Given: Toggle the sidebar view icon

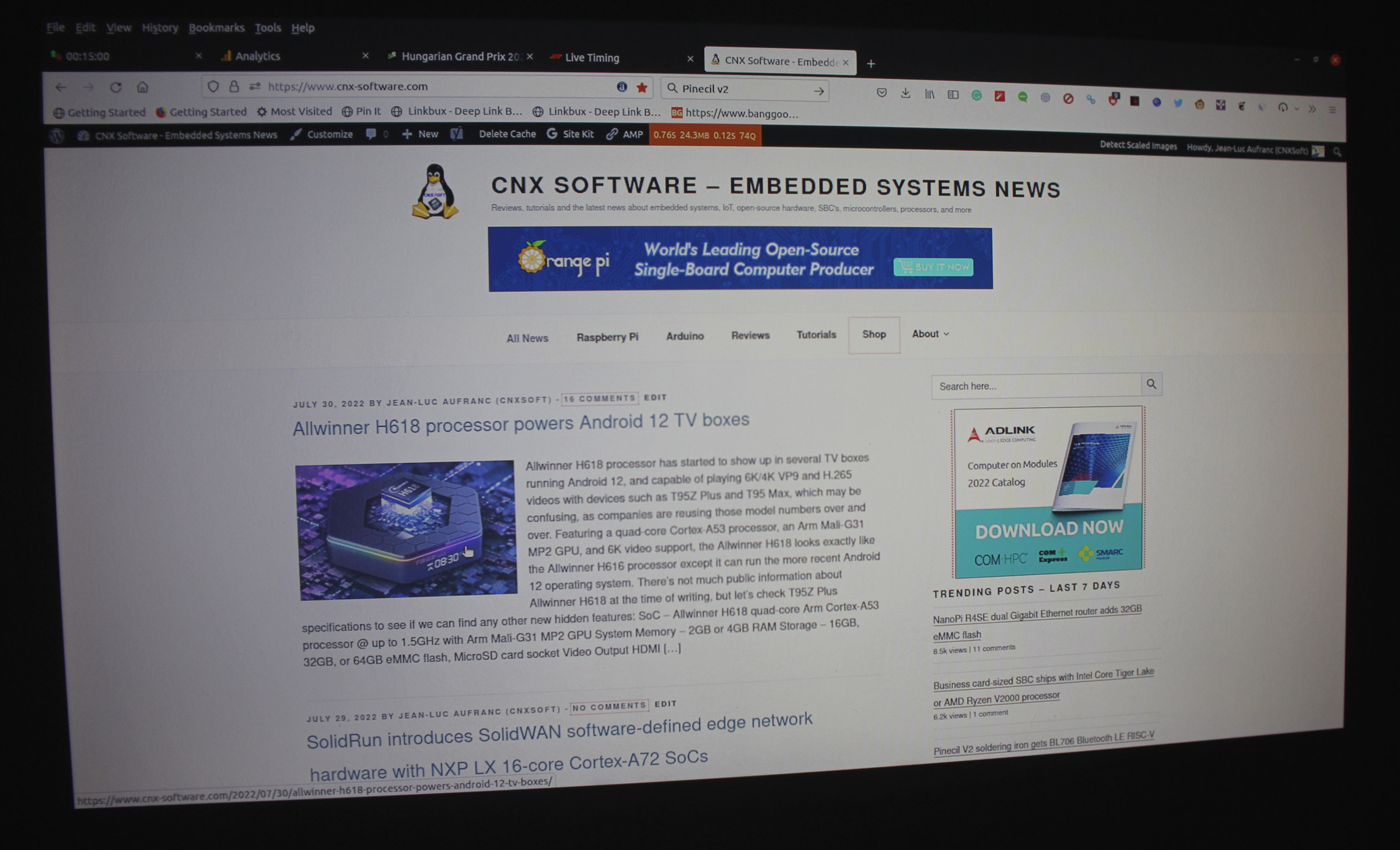Looking at the screenshot, I should (953, 94).
